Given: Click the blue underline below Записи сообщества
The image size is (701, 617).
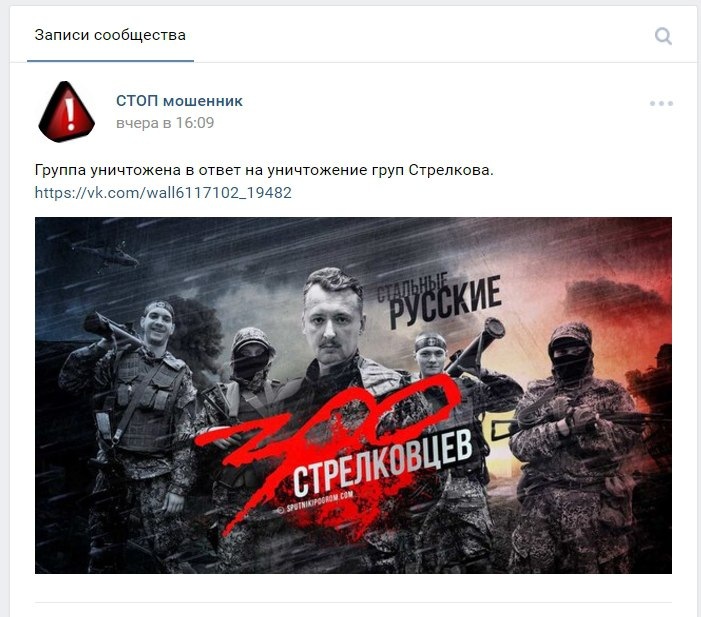Looking at the screenshot, I should point(110,61).
